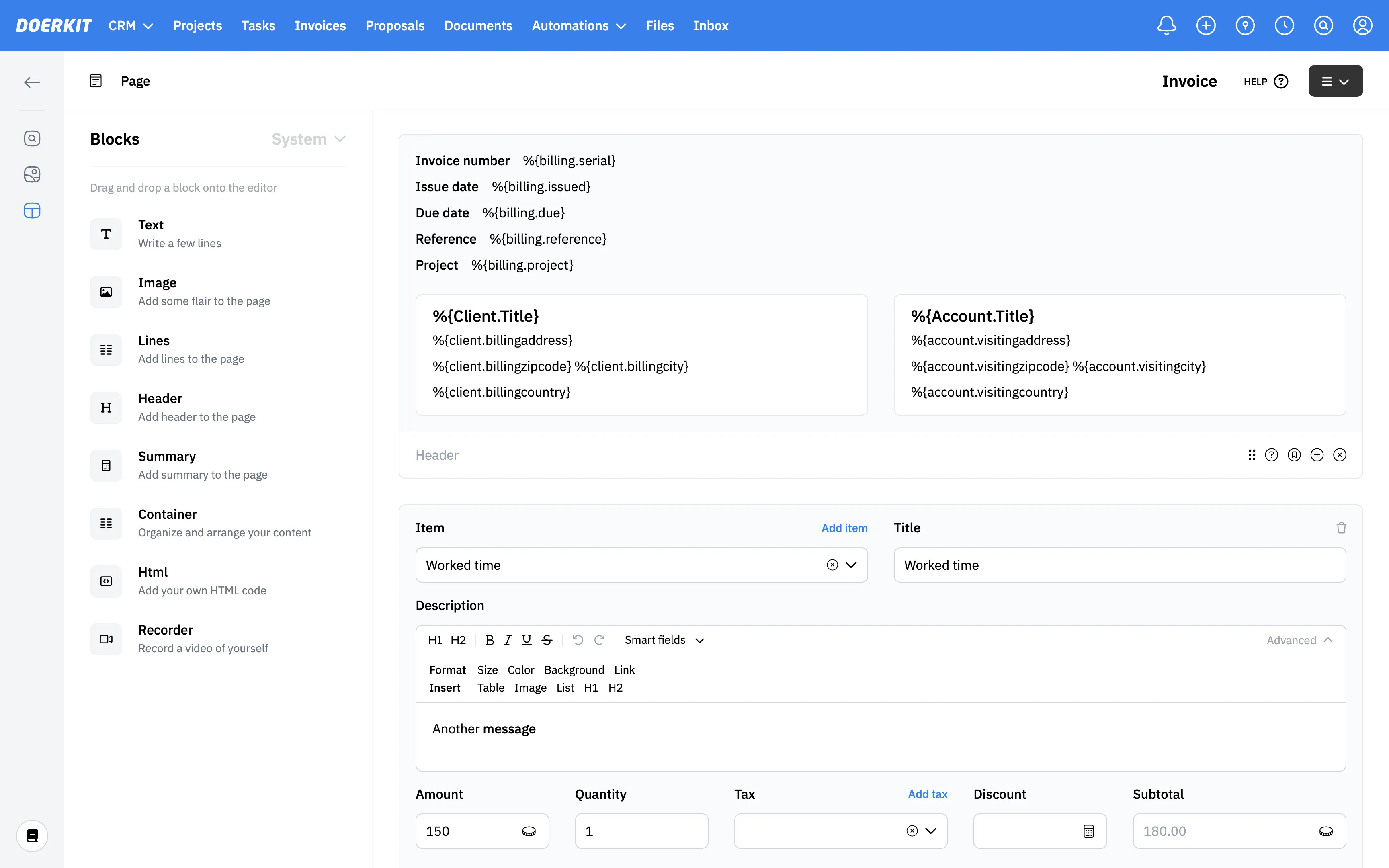Click the Underline formatting icon
1389x868 pixels.
tap(527, 639)
